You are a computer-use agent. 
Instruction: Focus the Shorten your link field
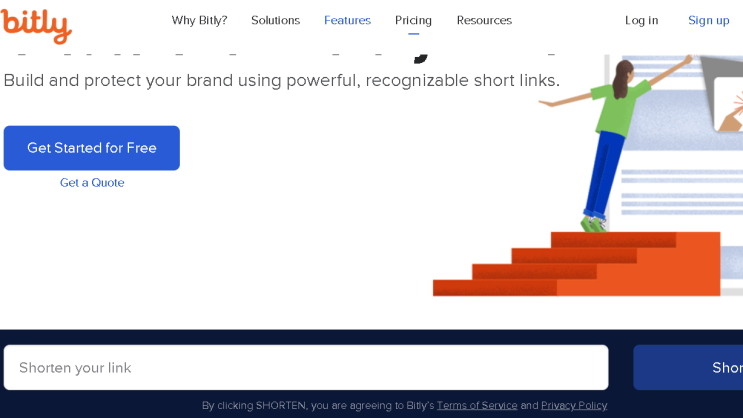click(x=305, y=368)
